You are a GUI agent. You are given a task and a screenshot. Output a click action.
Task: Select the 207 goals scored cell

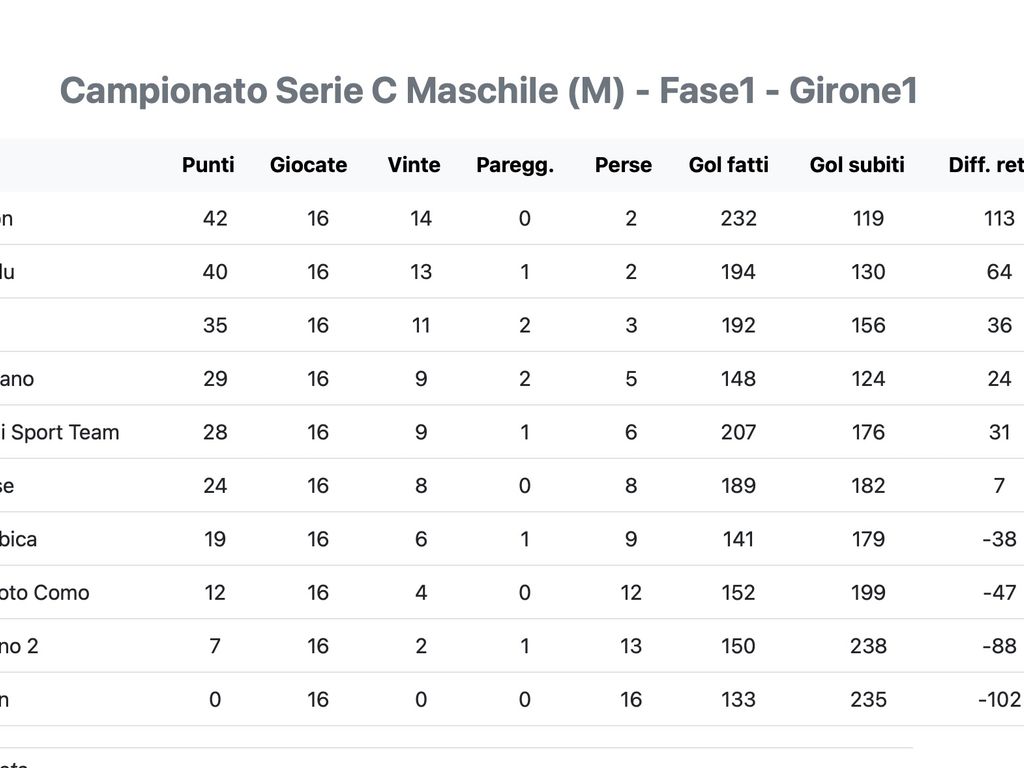[739, 432]
